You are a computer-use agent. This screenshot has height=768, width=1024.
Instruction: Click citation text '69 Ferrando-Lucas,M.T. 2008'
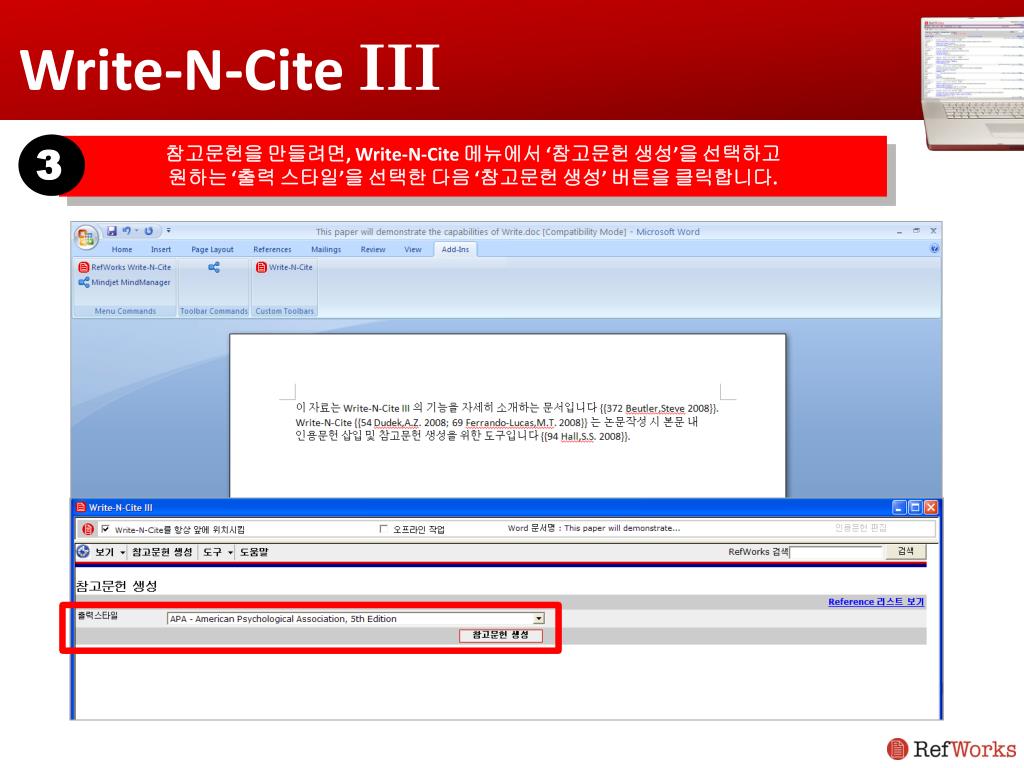click(516, 423)
